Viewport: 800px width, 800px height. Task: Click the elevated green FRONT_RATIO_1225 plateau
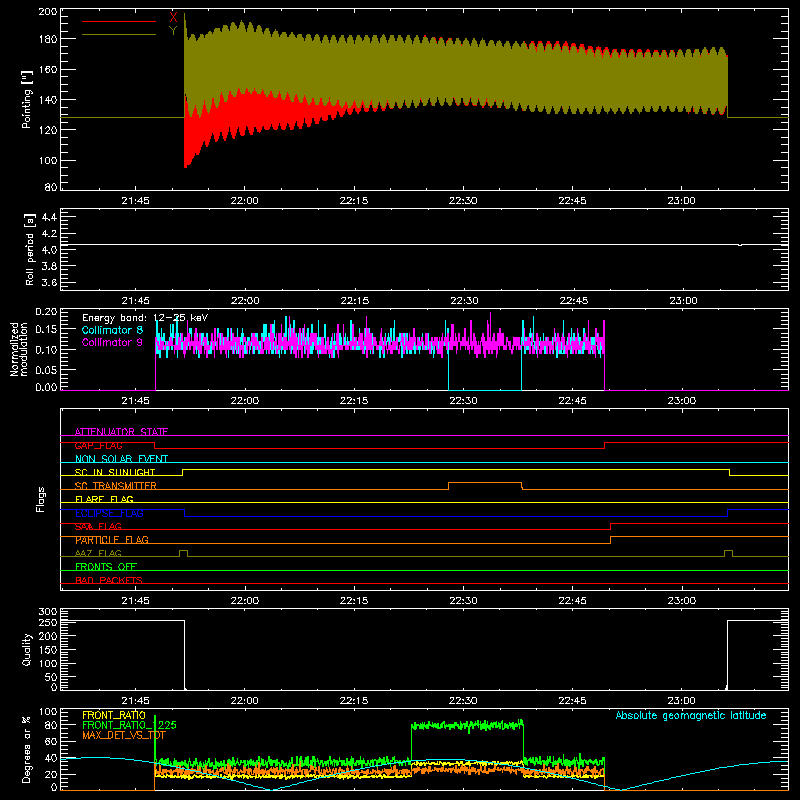coord(467,725)
